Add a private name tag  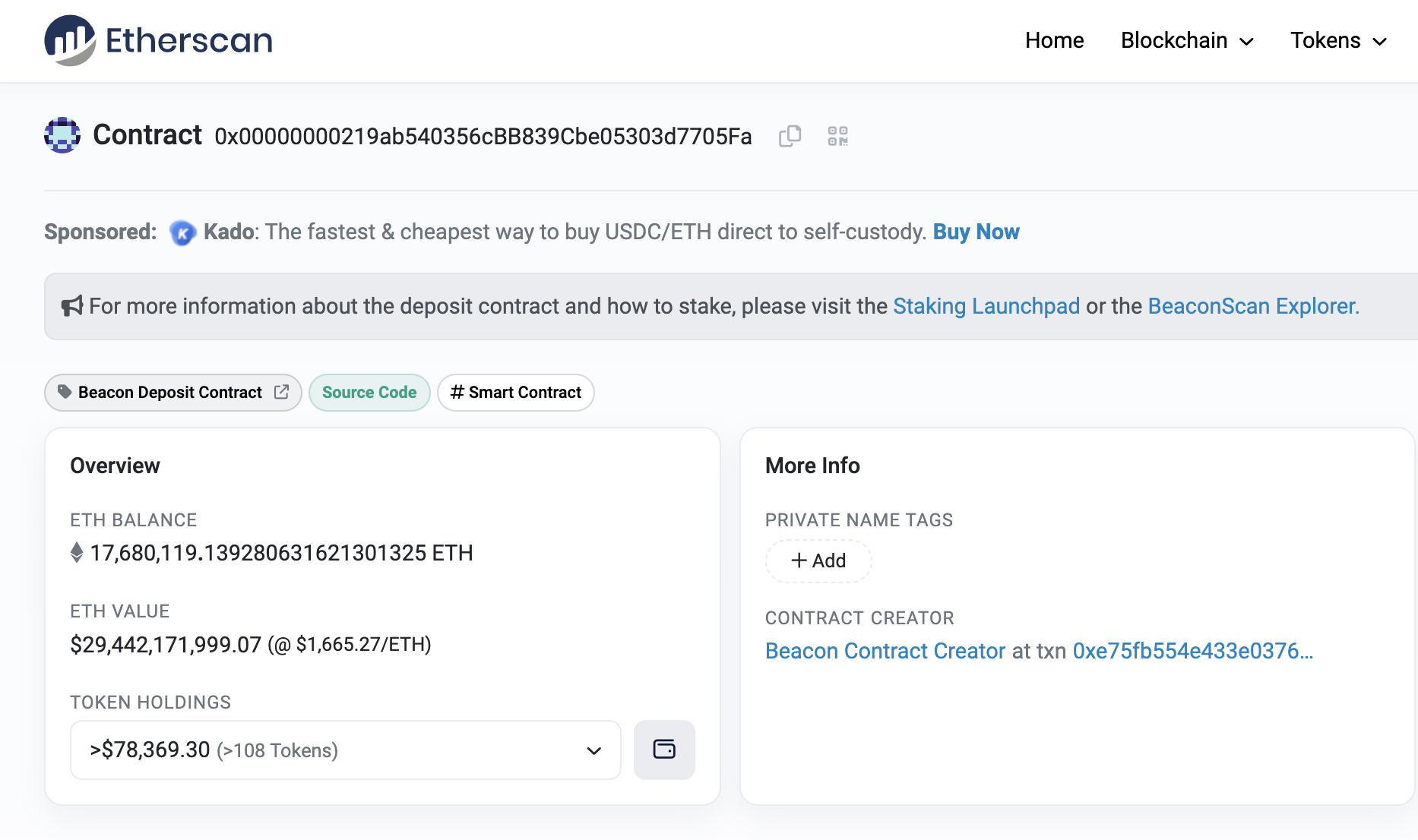pyautogui.click(x=818, y=561)
